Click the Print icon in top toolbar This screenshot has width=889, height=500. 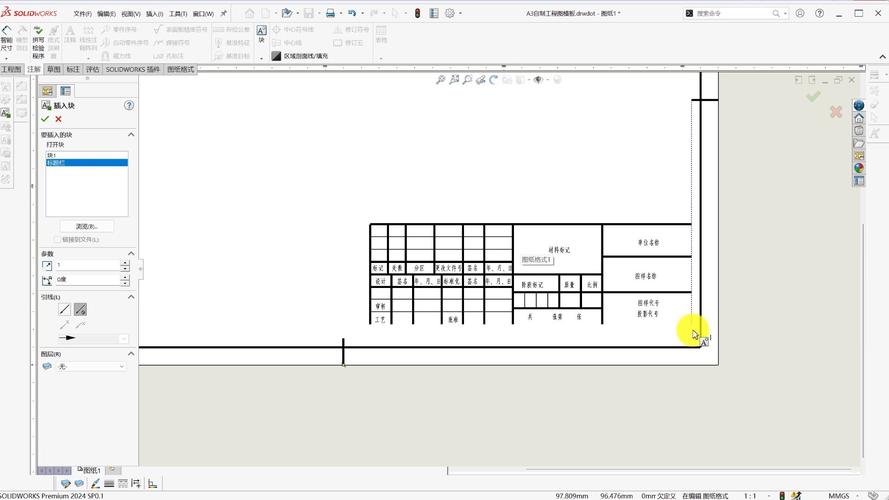(331, 13)
